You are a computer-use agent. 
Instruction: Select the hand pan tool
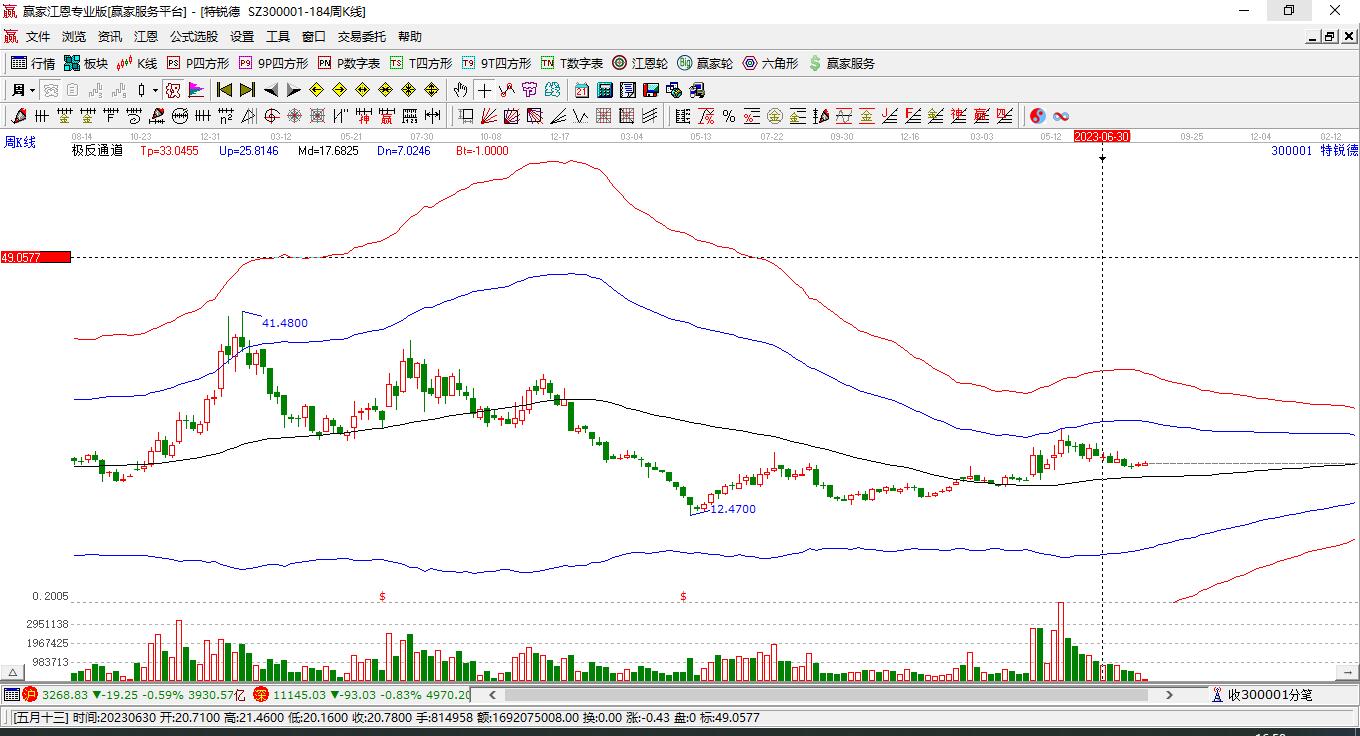pyautogui.click(x=460, y=90)
